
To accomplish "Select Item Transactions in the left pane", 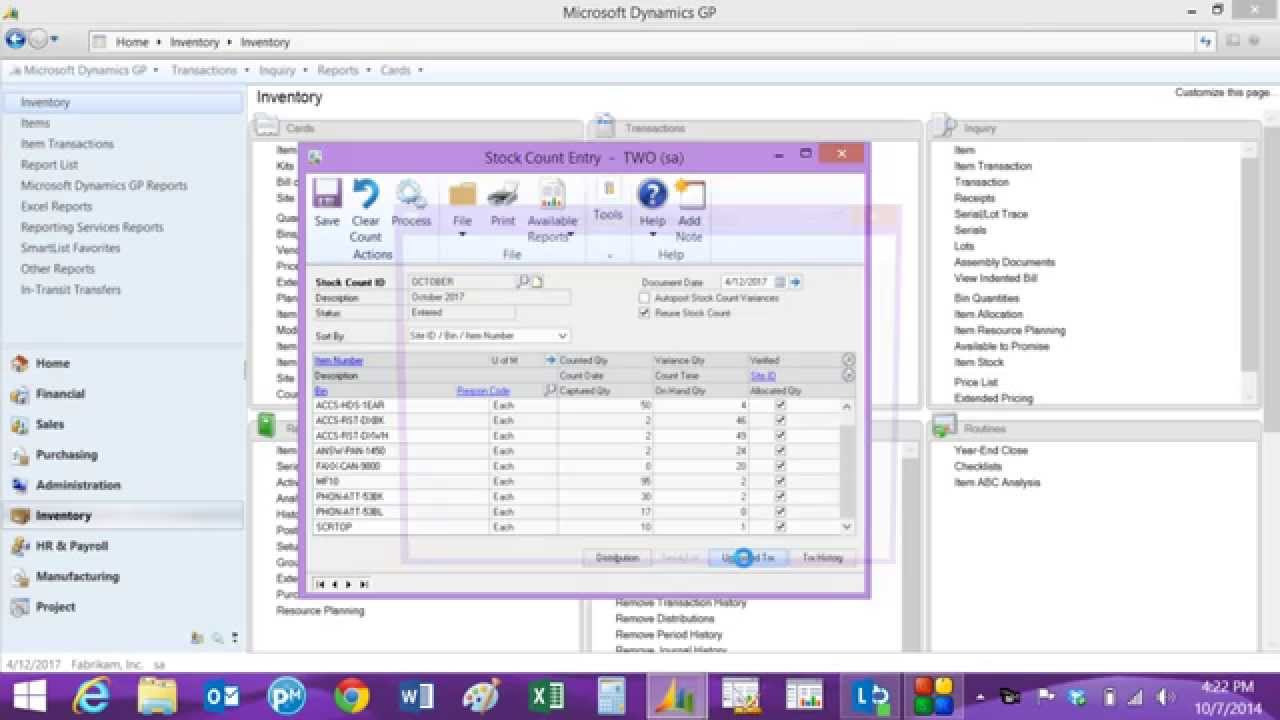I will (x=67, y=144).
